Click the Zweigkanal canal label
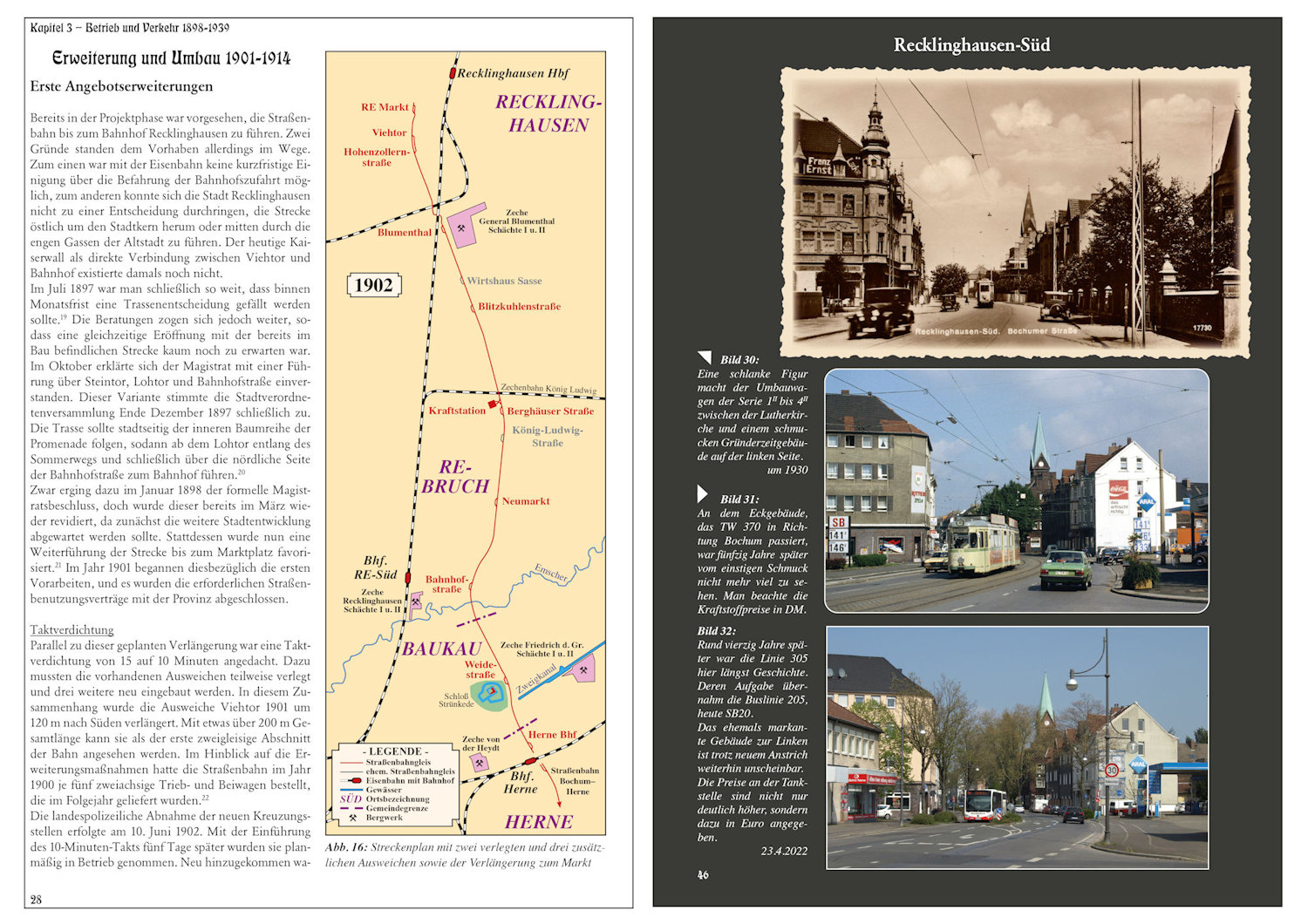 (x=536, y=679)
